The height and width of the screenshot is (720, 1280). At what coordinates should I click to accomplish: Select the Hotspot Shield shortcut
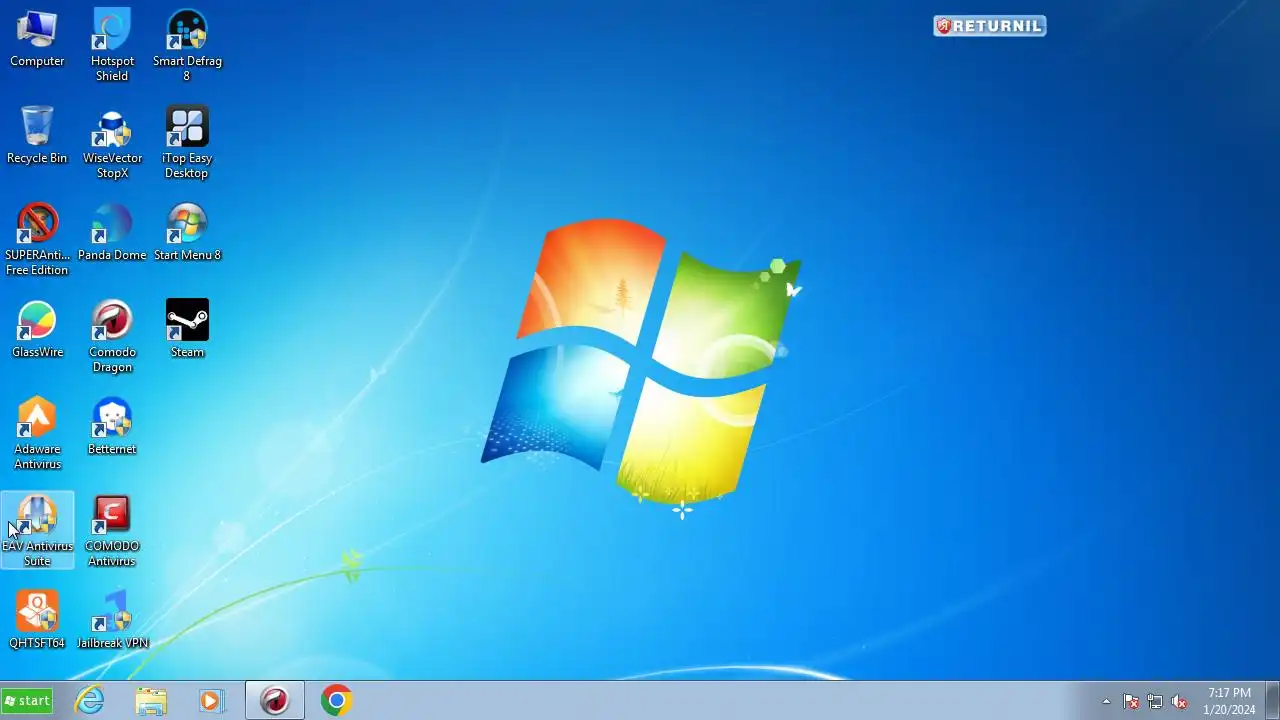[x=112, y=46]
